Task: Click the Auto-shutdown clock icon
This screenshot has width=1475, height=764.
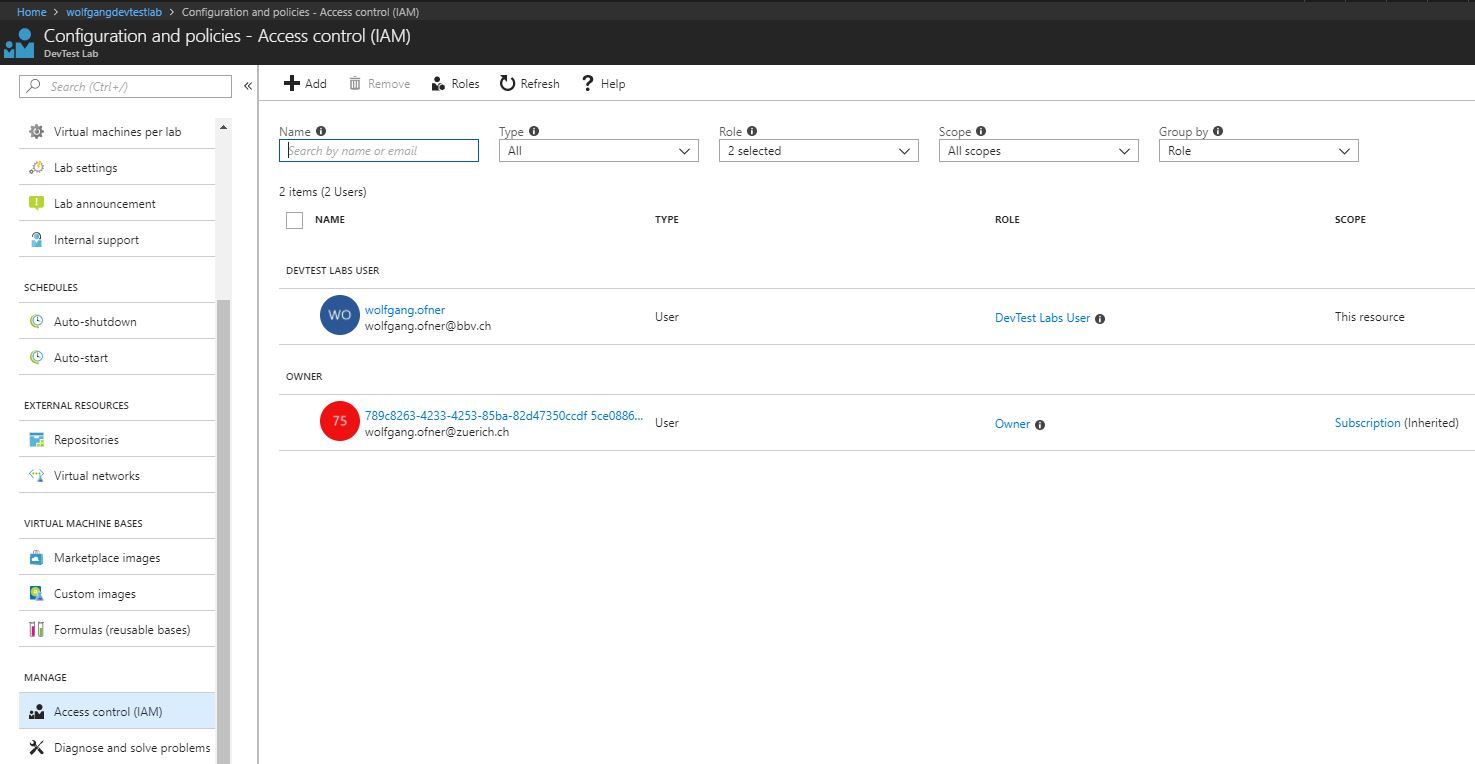Action: [36, 322]
